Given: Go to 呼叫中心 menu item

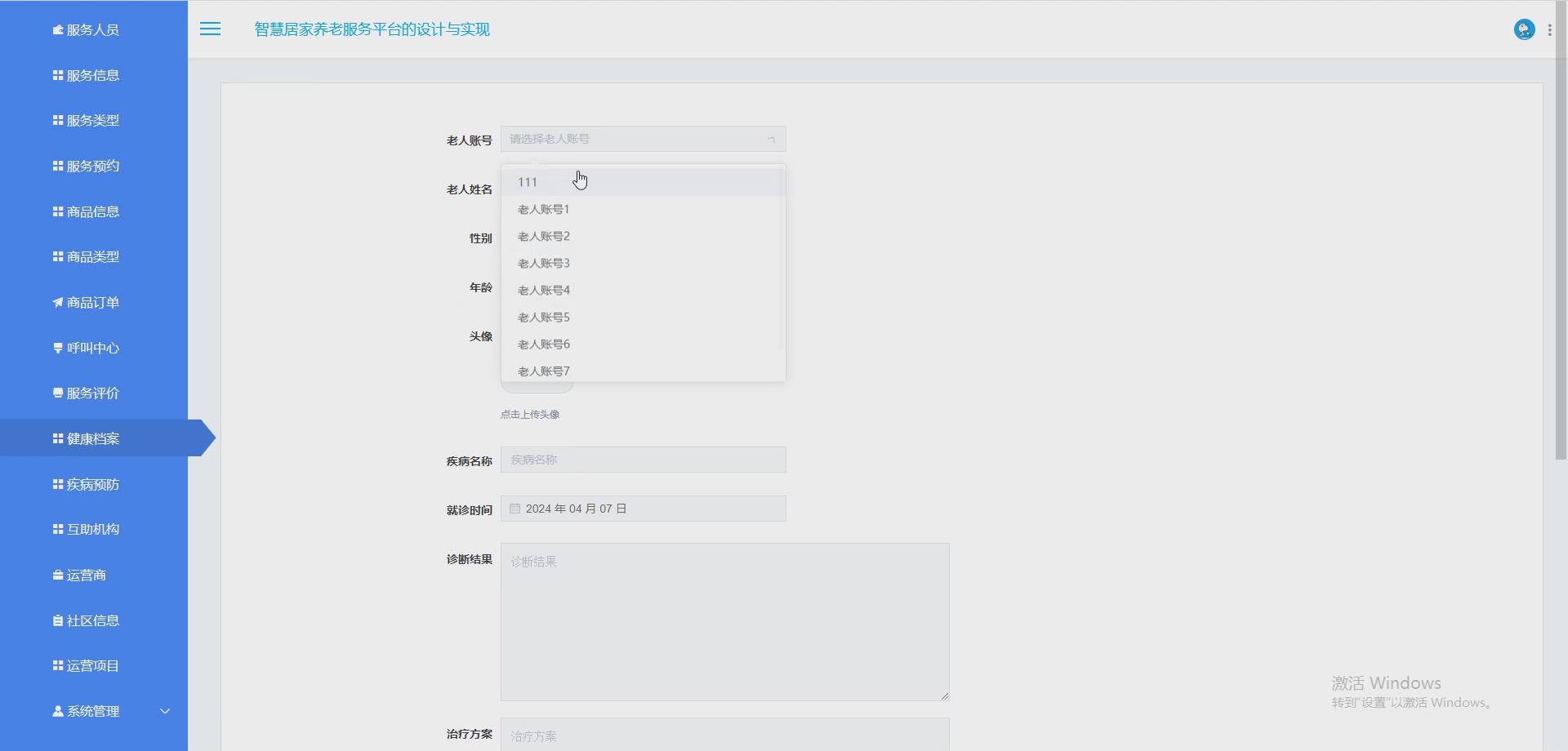Looking at the screenshot, I should (x=94, y=348).
